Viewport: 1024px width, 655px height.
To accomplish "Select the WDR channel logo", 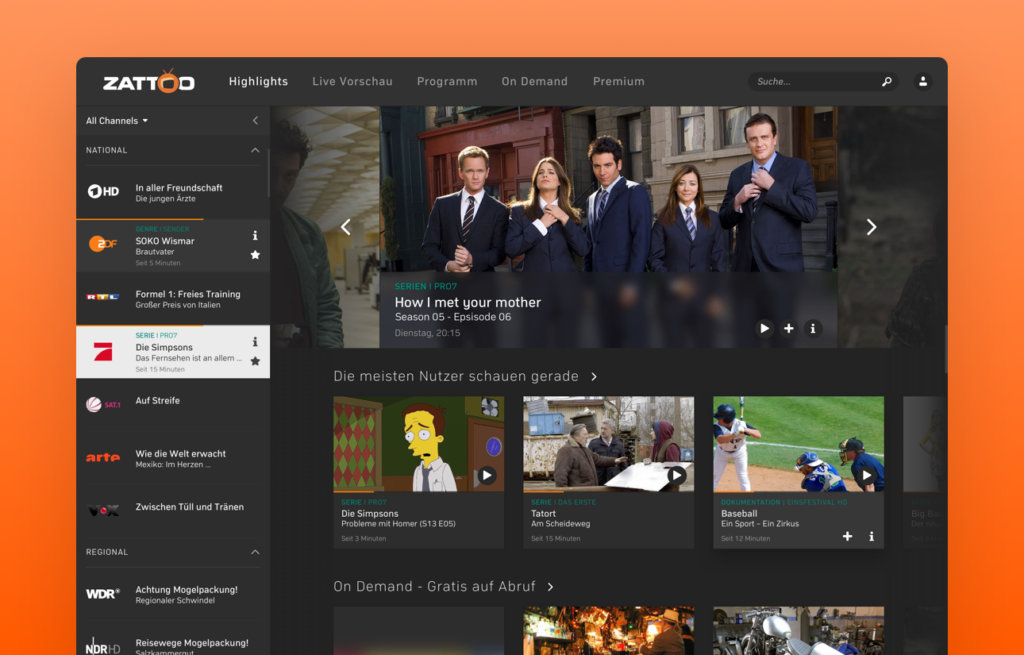I will tap(103, 594).
